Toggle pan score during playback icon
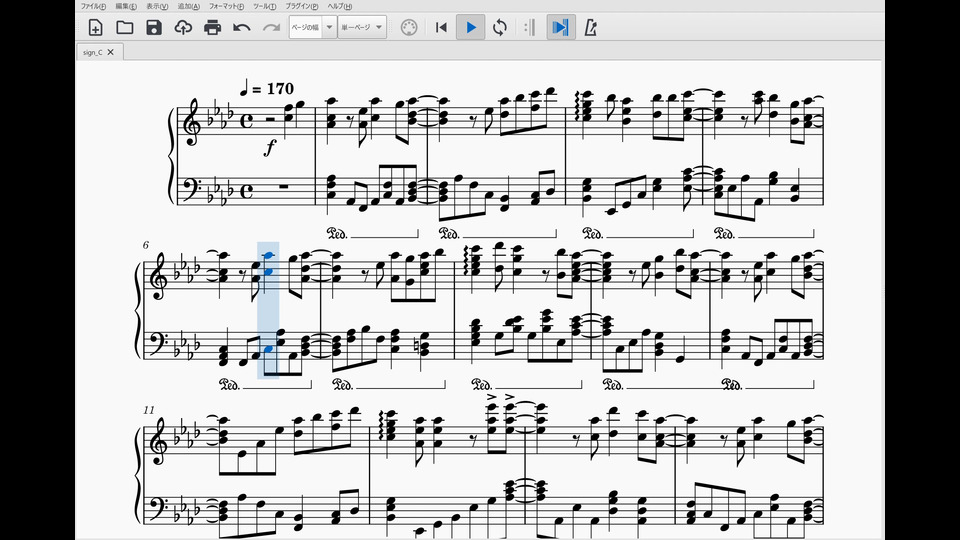The image size is (960, 540). coord(560,28)
